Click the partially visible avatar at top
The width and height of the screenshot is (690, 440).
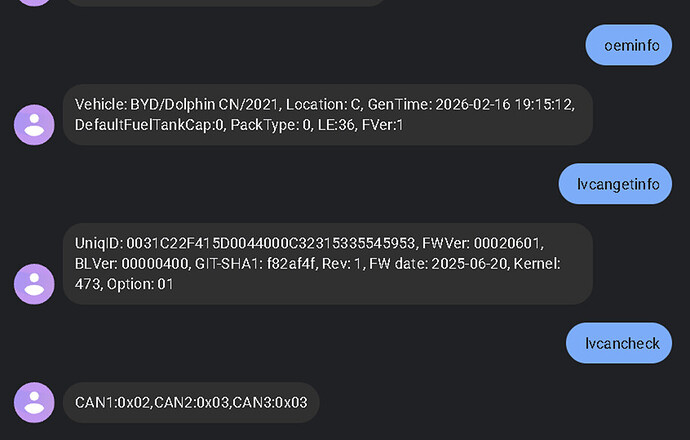[34, 2]
